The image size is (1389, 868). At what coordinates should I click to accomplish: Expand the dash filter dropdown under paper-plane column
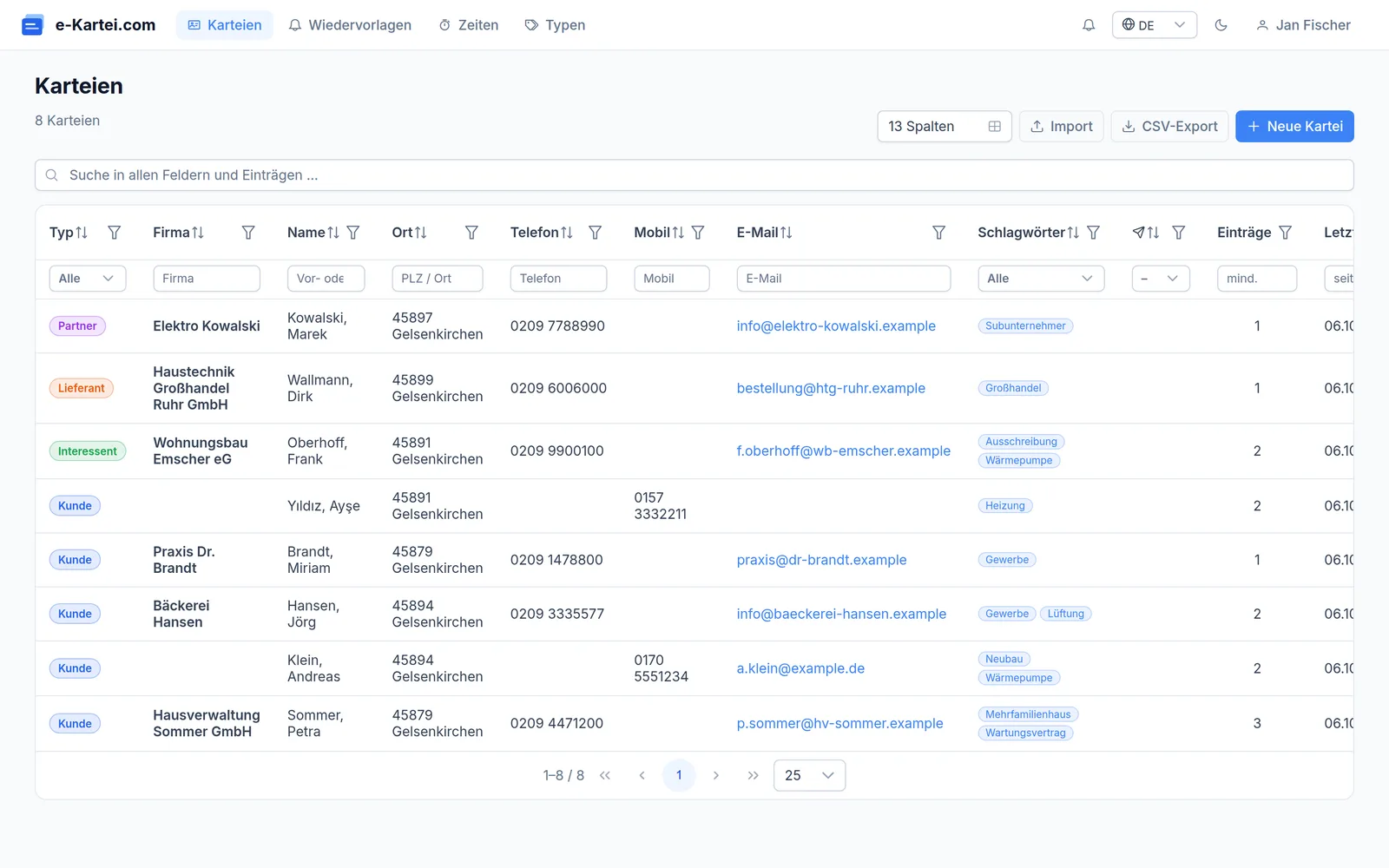tap(1161, 279)
